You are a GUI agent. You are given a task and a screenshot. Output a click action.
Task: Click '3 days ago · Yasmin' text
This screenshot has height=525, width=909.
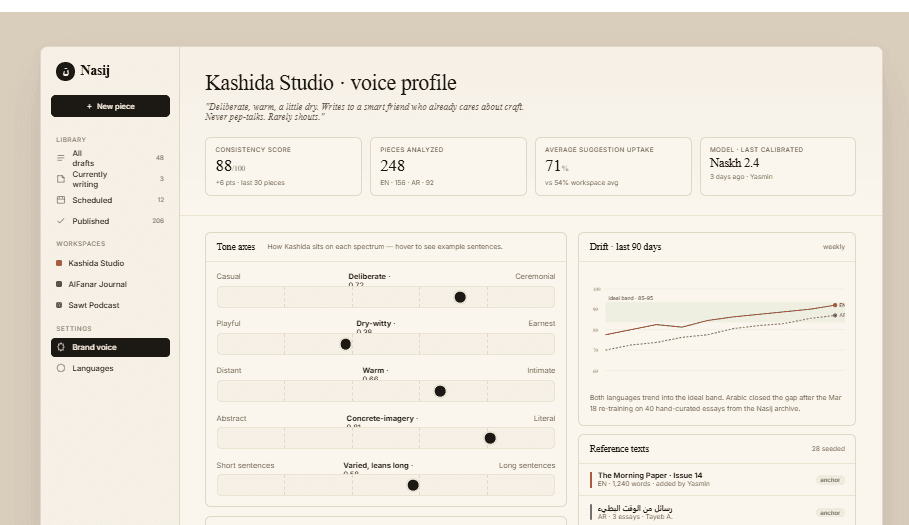pos(741,177)
